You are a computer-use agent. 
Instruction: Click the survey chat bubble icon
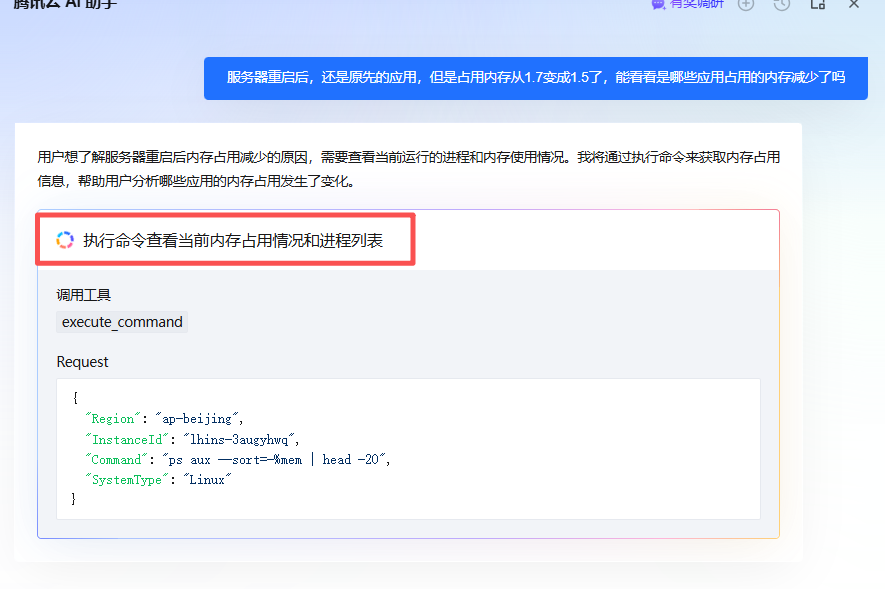[x=658, y=4]
